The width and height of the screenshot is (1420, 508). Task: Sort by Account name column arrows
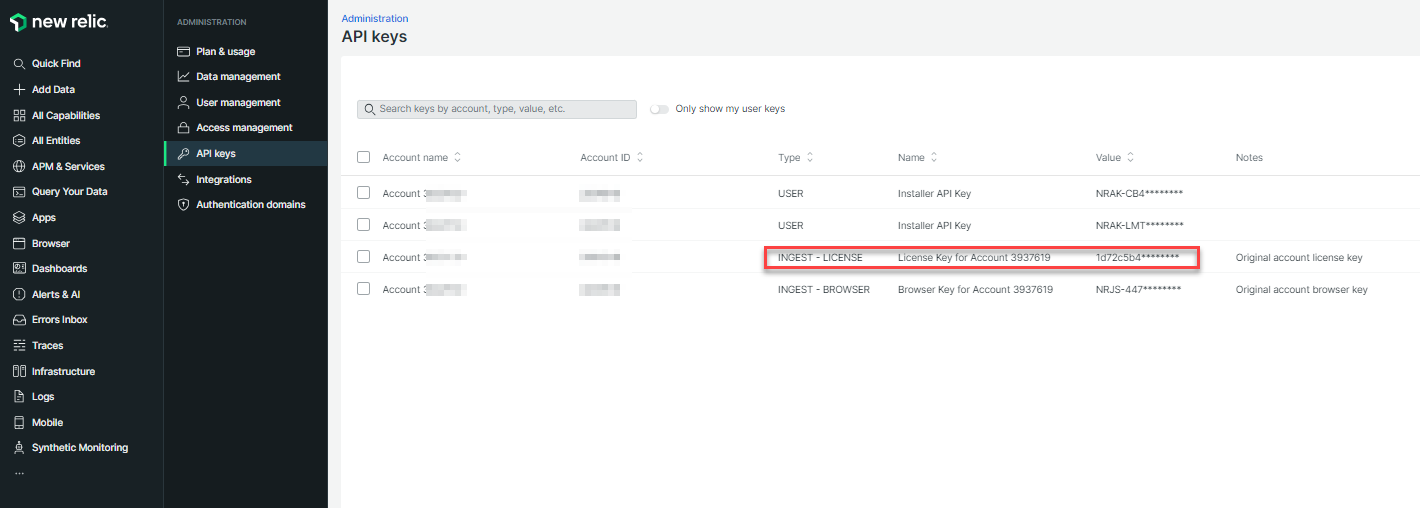[x=458, y=157]
